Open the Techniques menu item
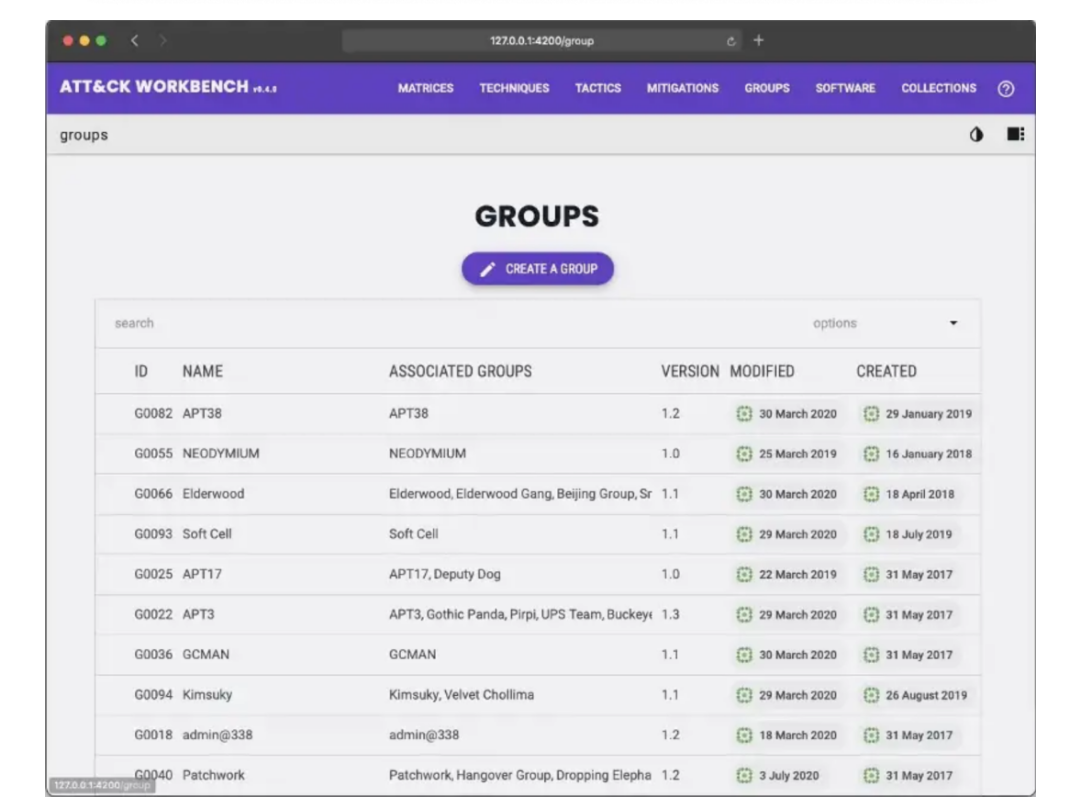This screenshot has height=808, width=1083. pyautogui.click(x=514, y=88)
